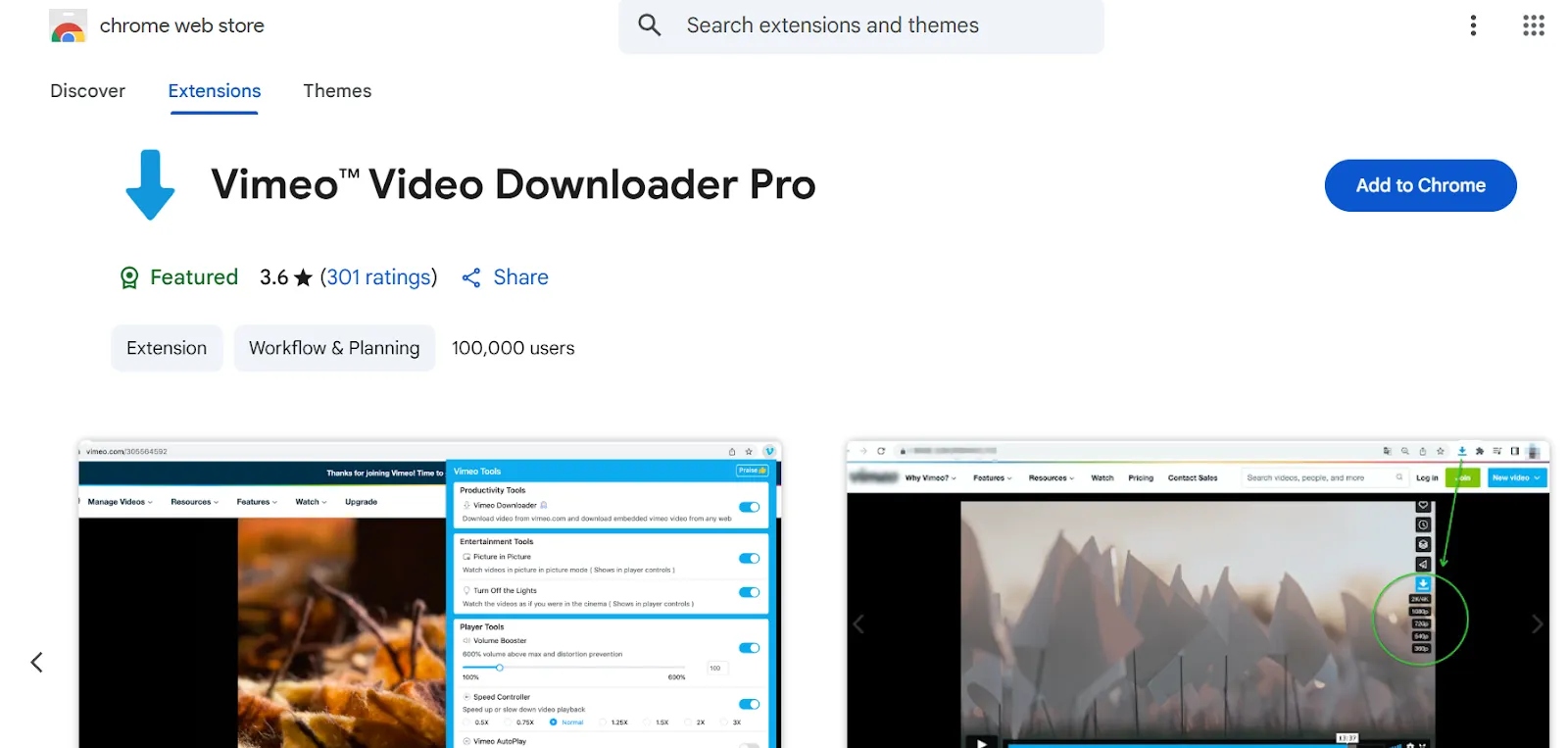The height and width of the screenshot is (748, 1568).
Task: Click the 3.6 star rating icon
Action: (304, 278)
